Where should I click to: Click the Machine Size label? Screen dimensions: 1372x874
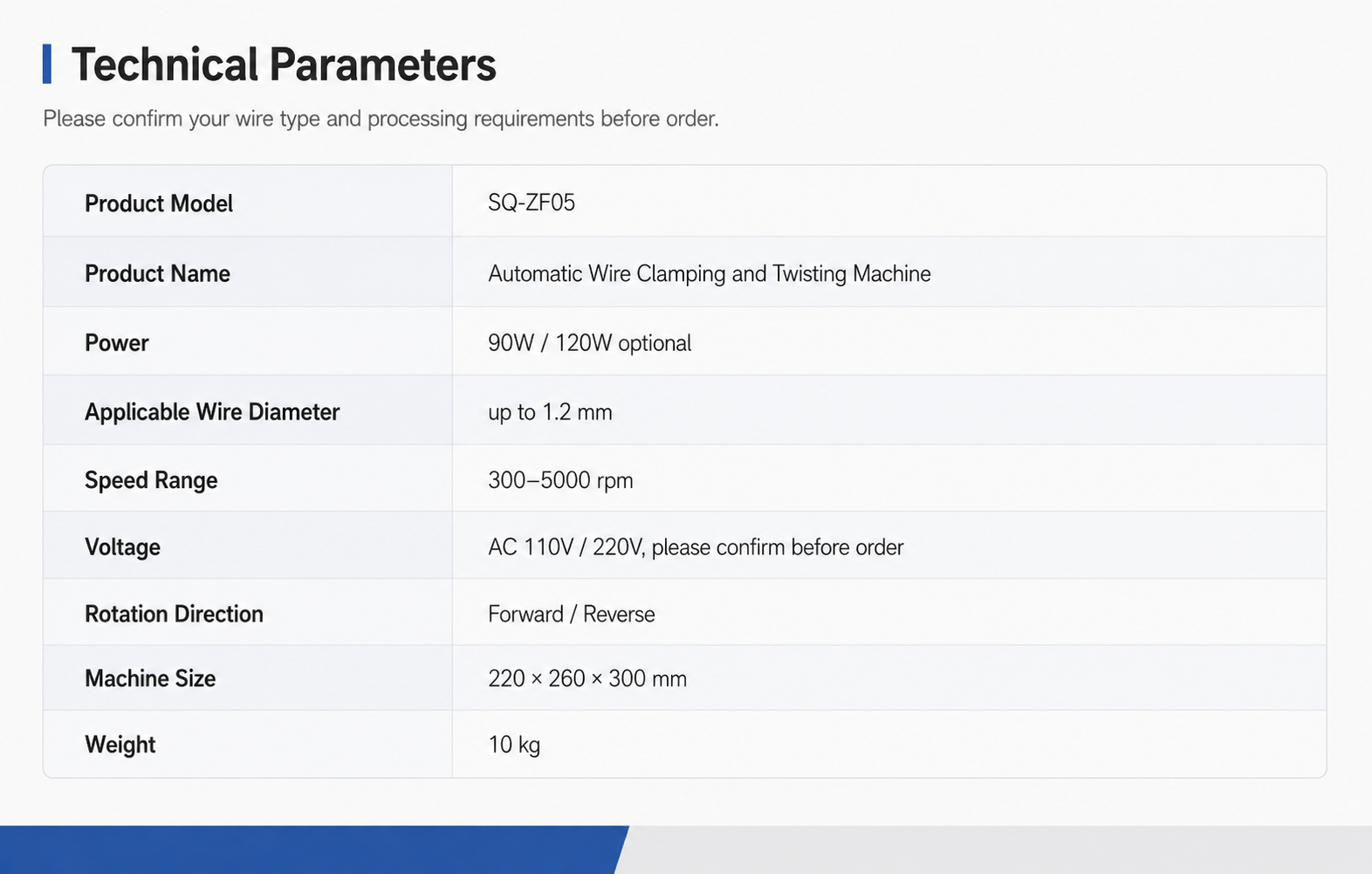[x=150, y=678]
